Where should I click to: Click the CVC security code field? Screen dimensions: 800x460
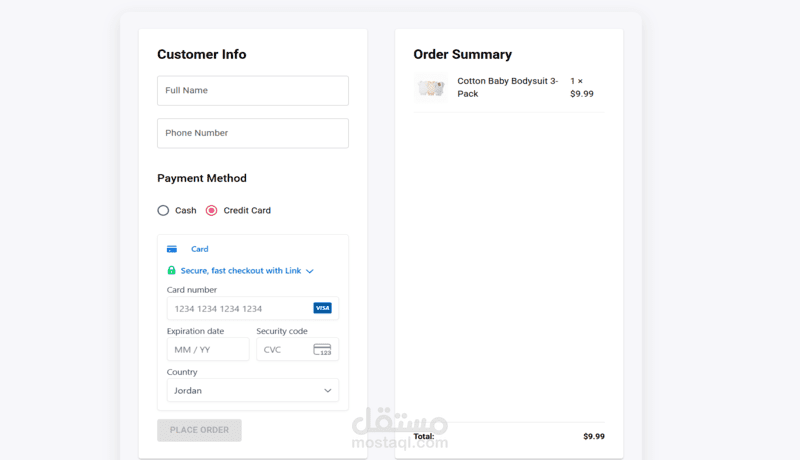[x=297, y=349]
